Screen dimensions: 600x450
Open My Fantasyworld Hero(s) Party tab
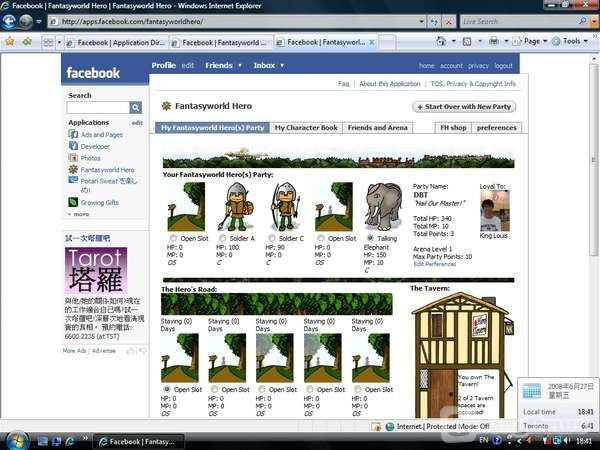tap(212, 128)
